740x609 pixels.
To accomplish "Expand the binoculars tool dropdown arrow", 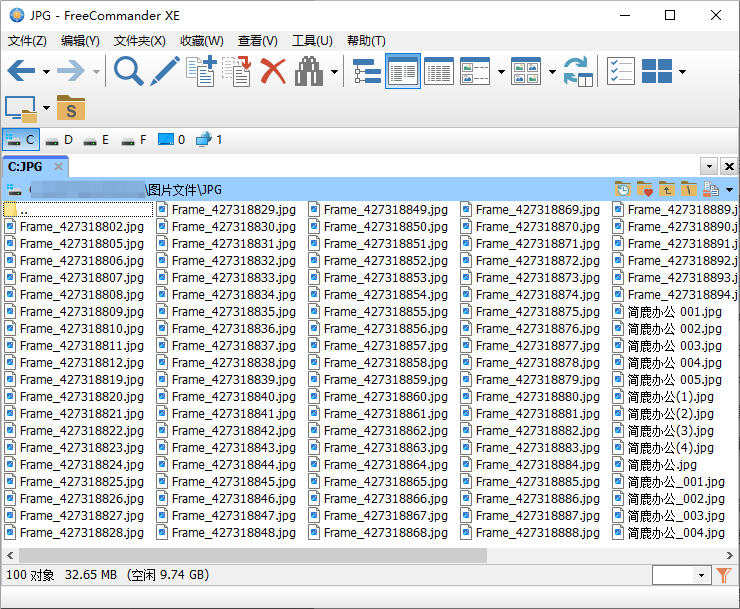I will (x=334, y=72).
